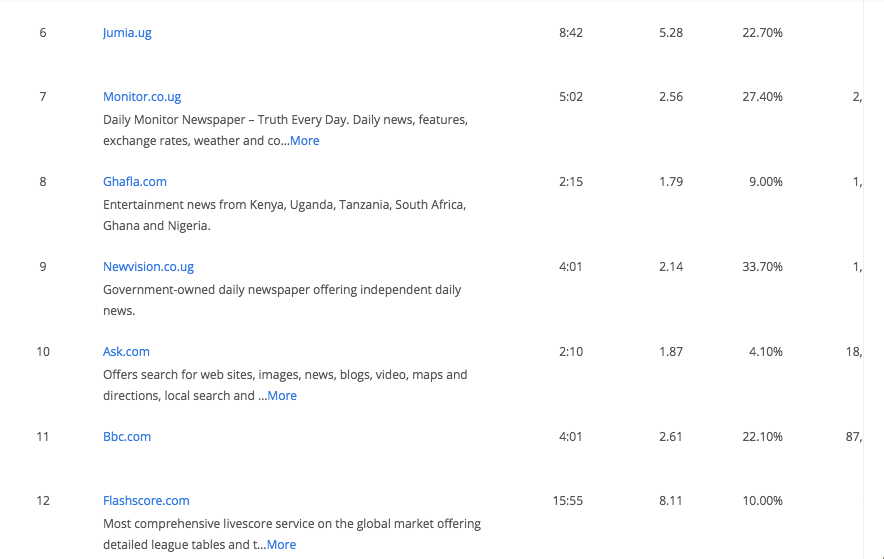This screenshot has height=559, width=884.
Task: Select Jumia.ug's 8:42 time value
Action: pyautogui.click(x=571, y=33)
